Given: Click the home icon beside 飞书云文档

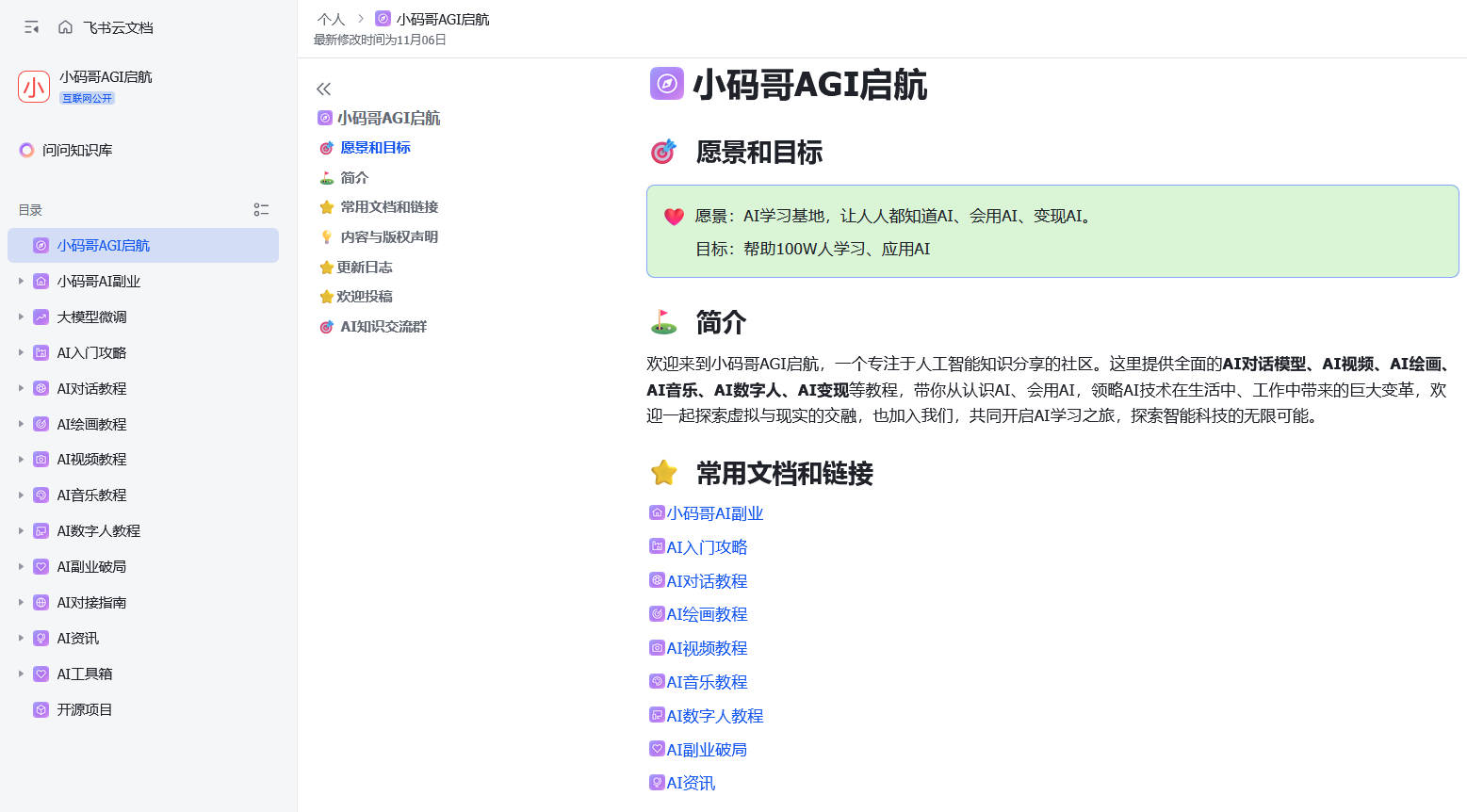Looking at the screenshot, I should click(65, 27).
